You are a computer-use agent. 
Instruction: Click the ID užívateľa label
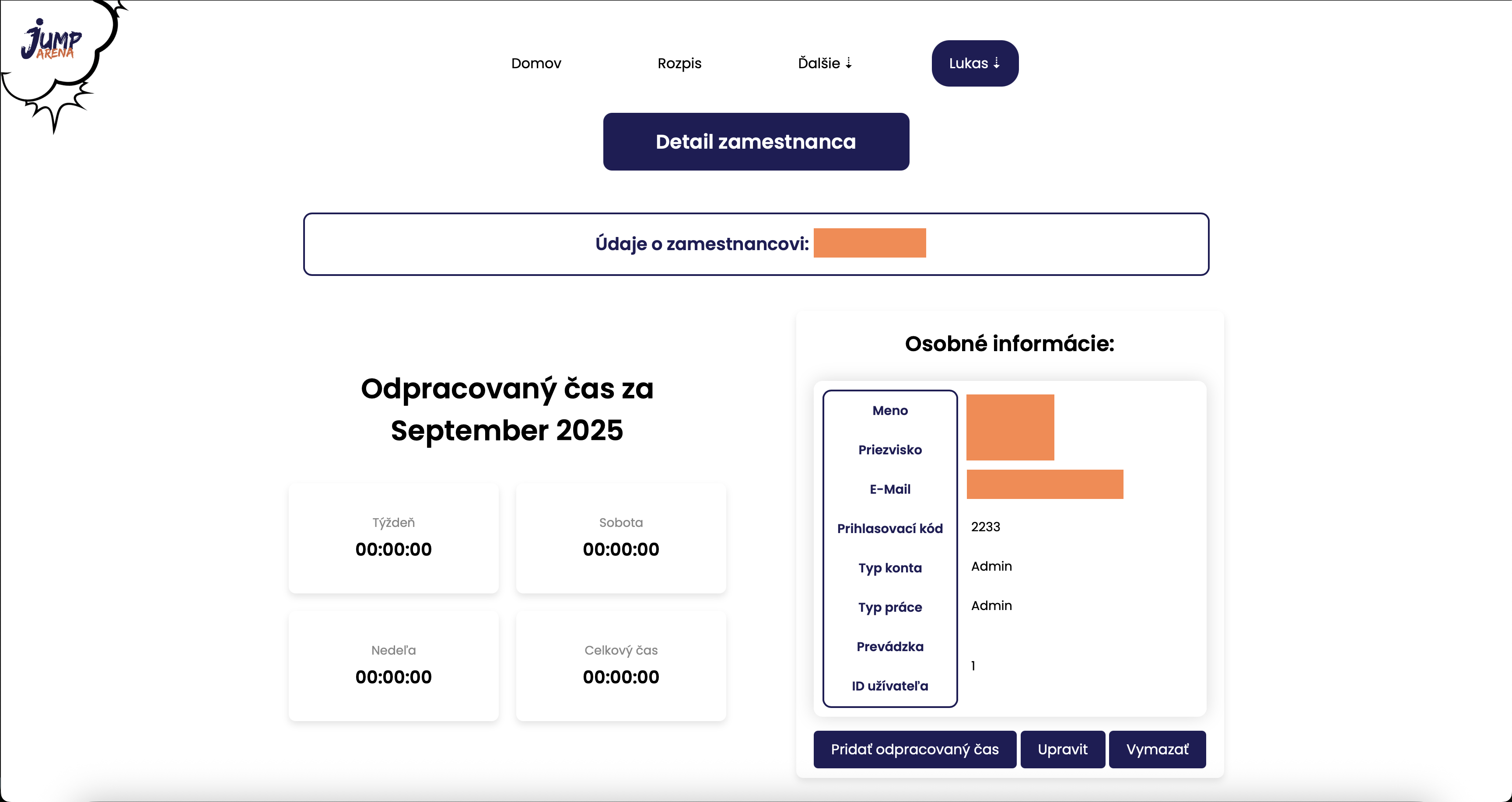[x=890, y=686]
